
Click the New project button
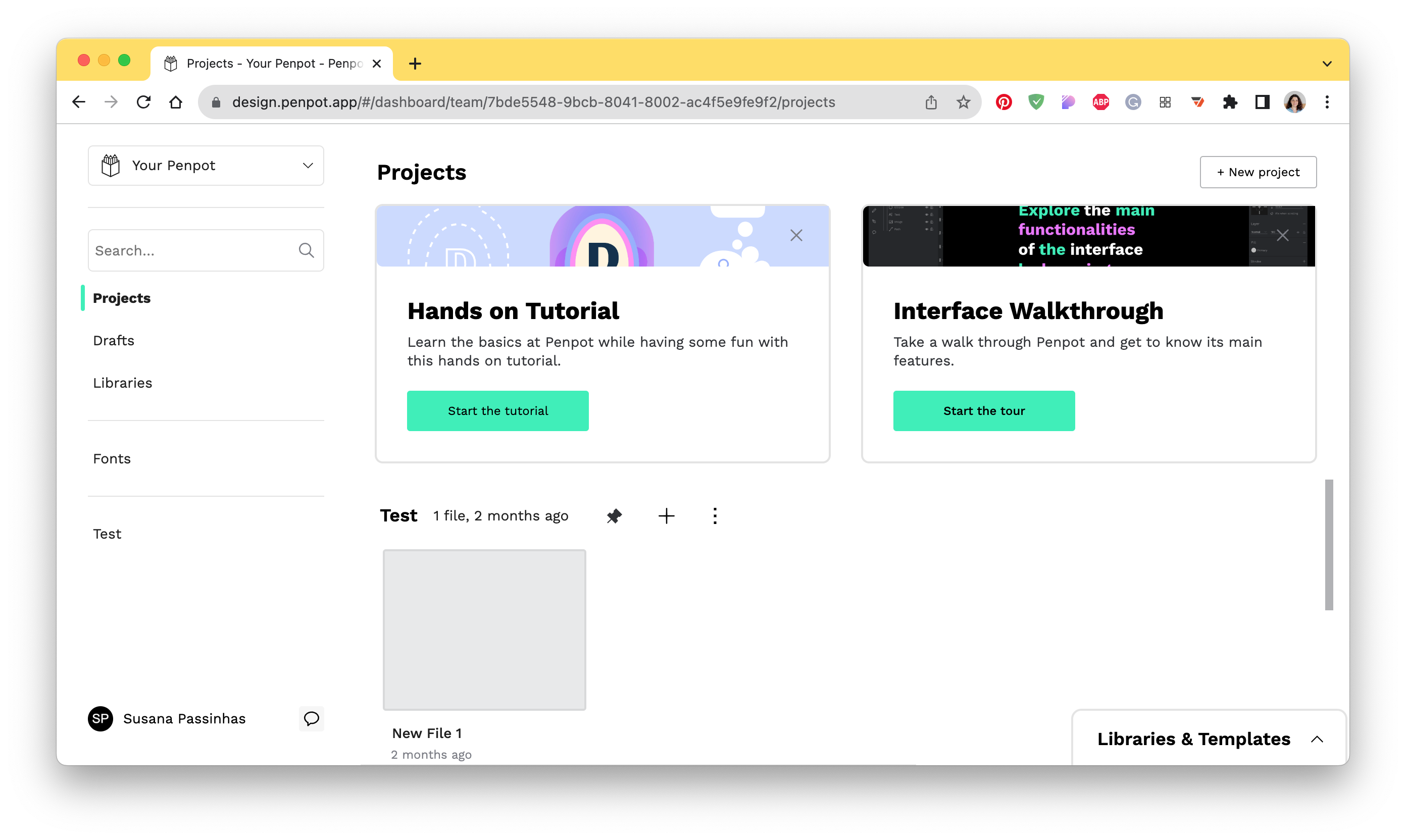click(1258, 172)
